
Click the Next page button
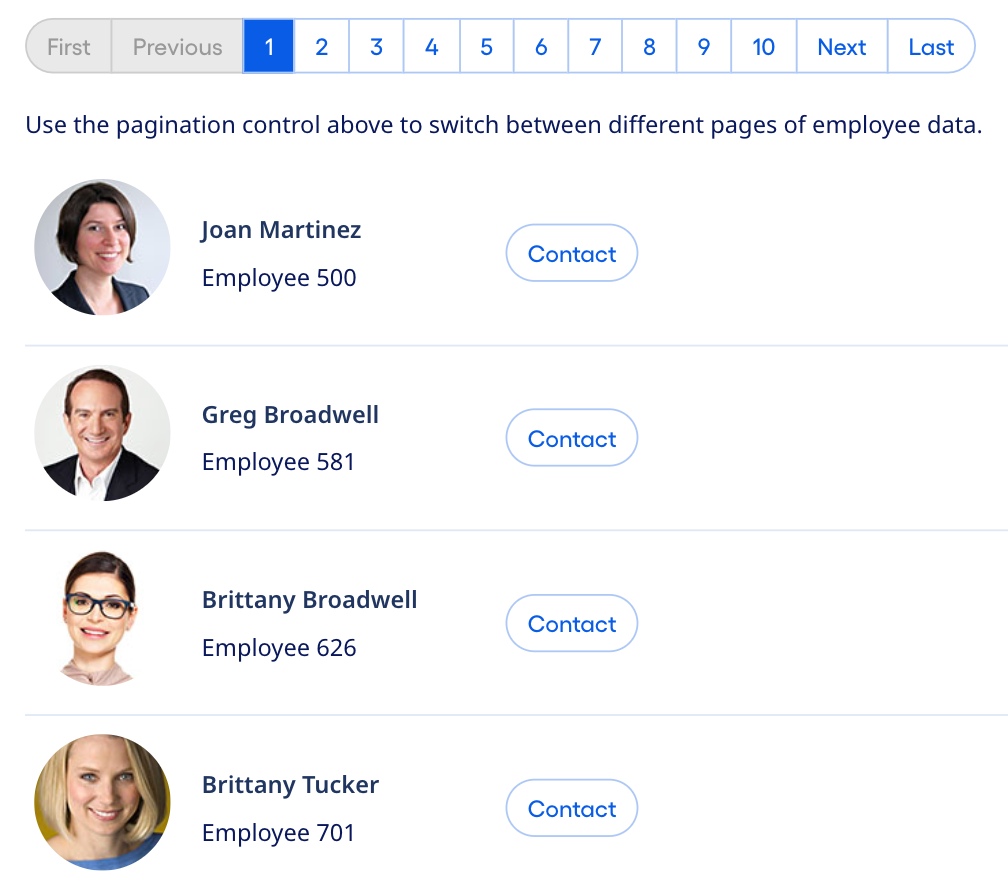(841, 47)
